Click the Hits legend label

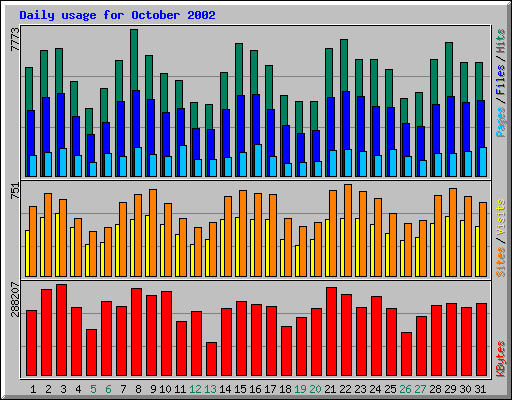tap(501, 41)
